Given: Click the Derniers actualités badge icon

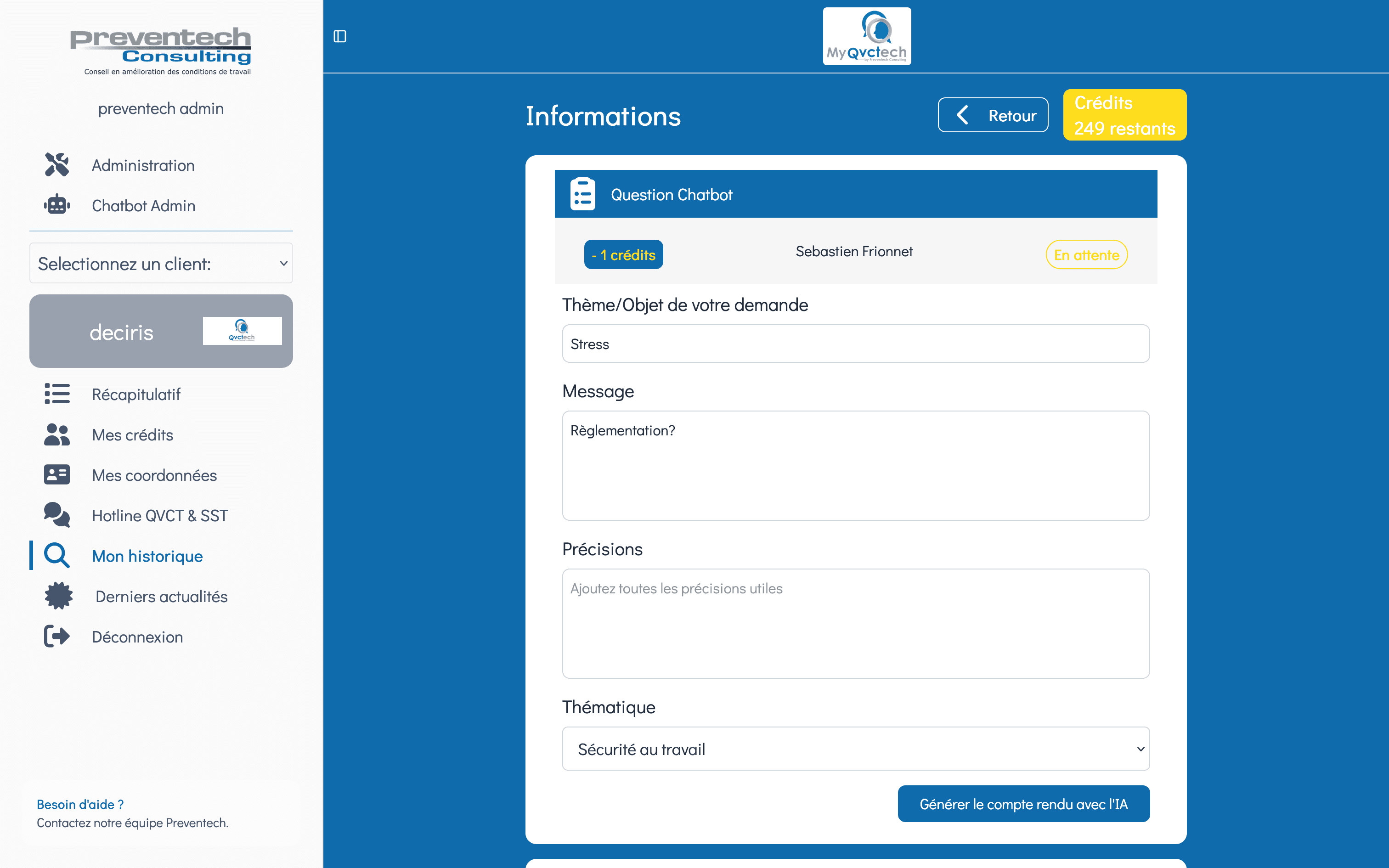Looking at the screenshot, I should pos(58,596).
